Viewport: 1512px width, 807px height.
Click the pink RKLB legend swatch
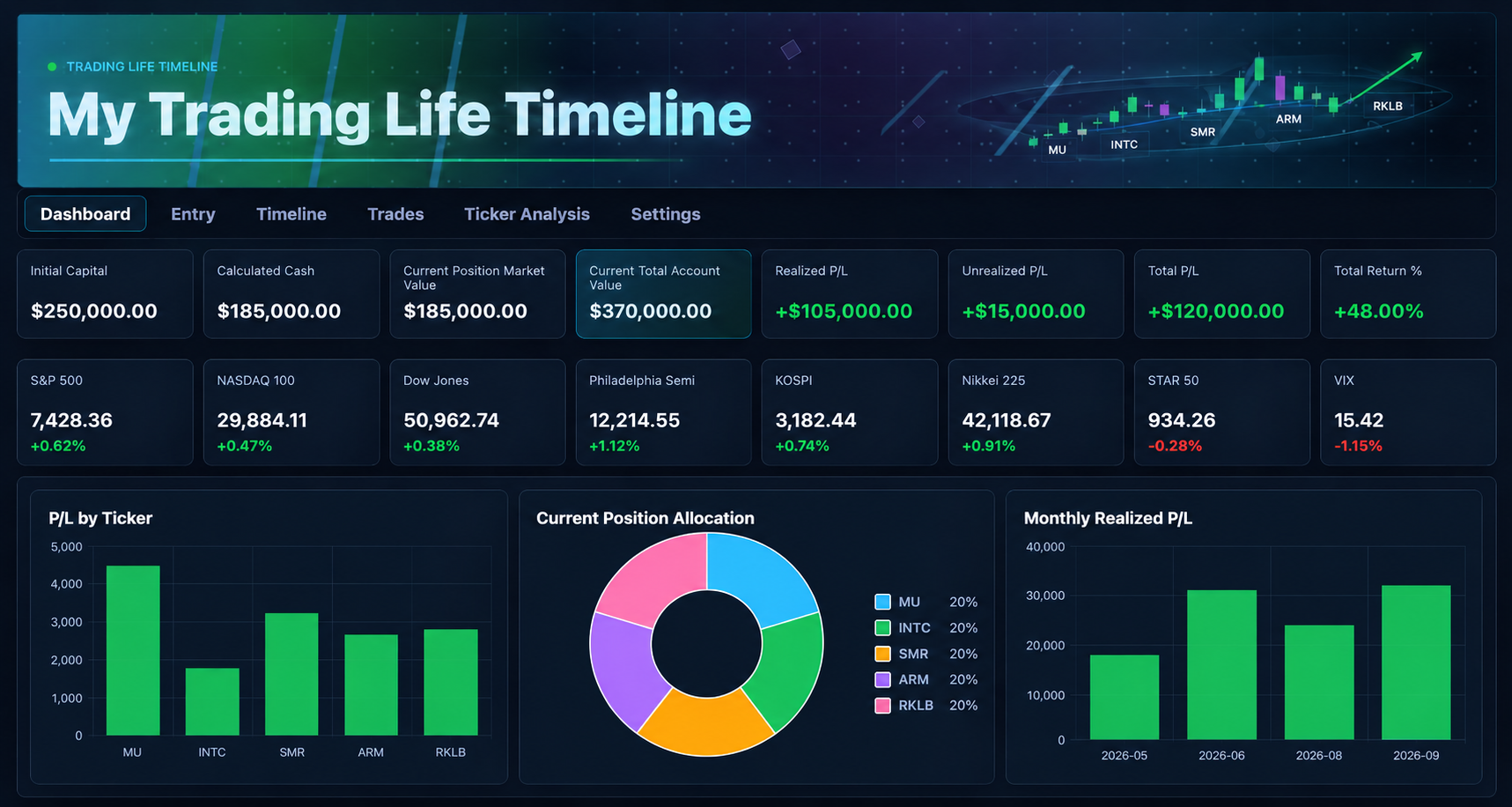882,705
